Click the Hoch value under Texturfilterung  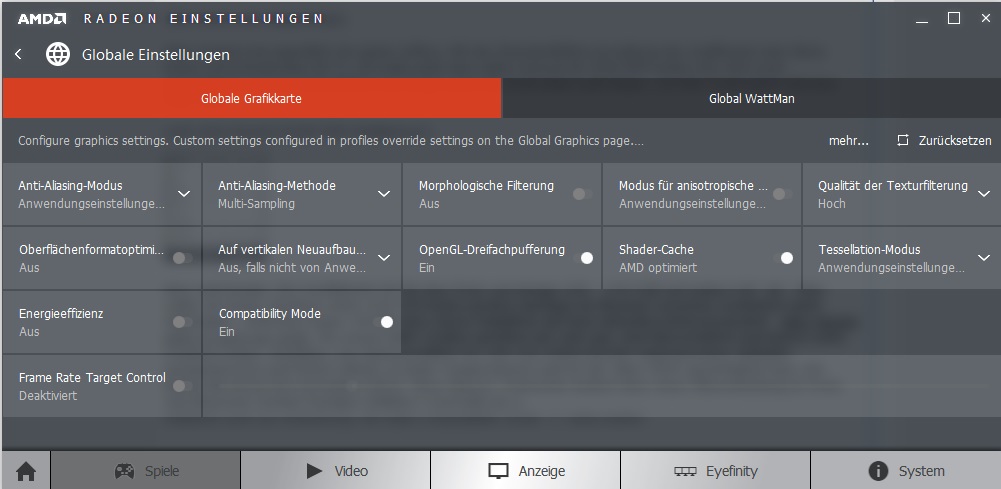tap(832, 204)
